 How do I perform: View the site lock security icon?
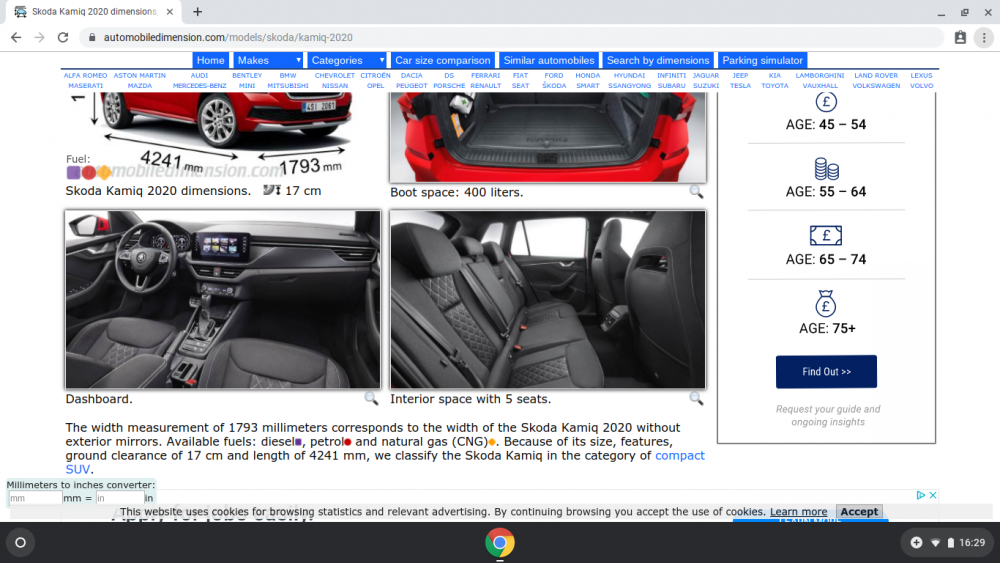click(x=92, y=38)
